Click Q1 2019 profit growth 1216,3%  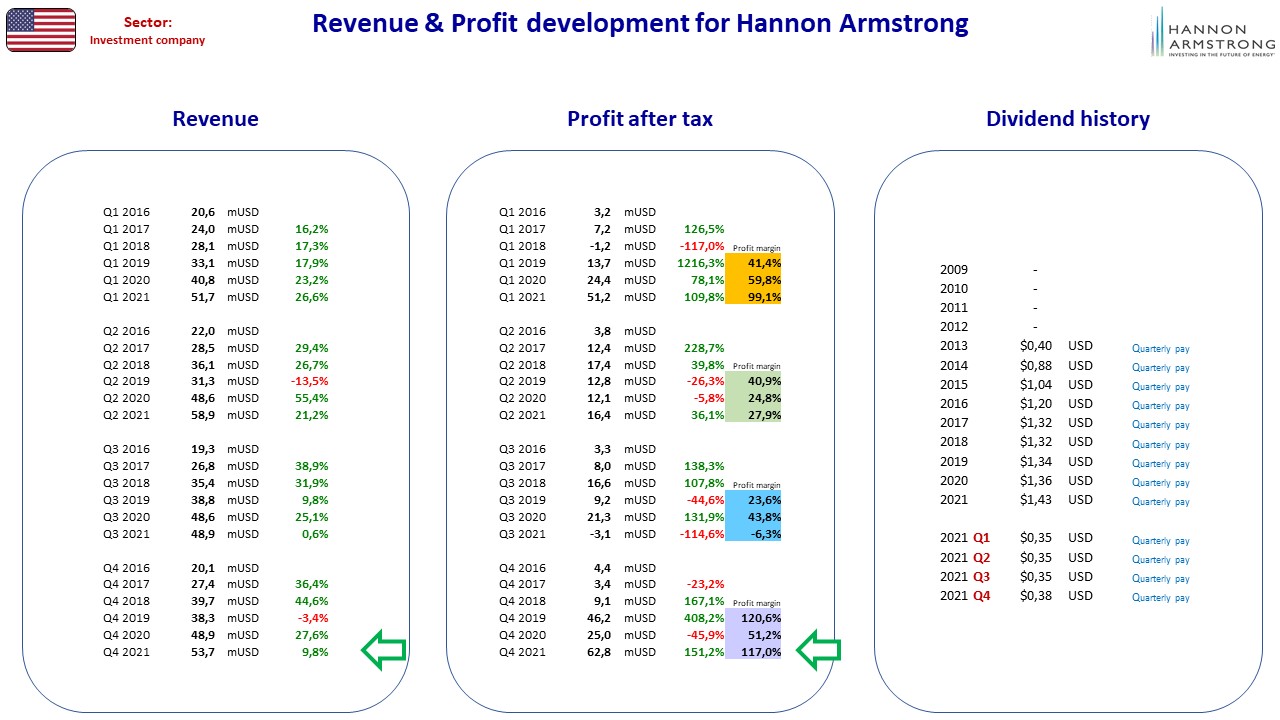(702, 263)
